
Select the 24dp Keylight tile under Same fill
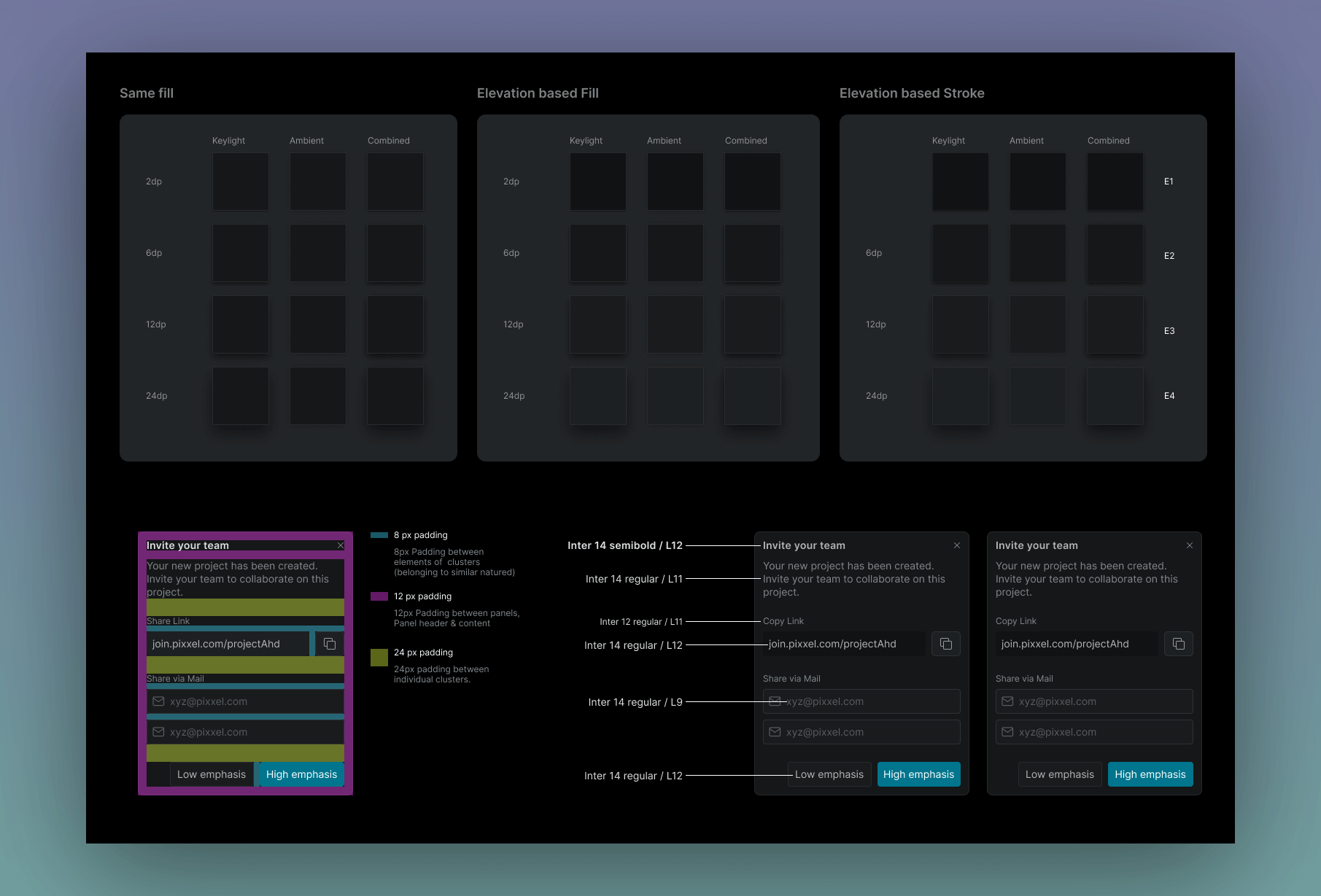(x=240, y=396)
